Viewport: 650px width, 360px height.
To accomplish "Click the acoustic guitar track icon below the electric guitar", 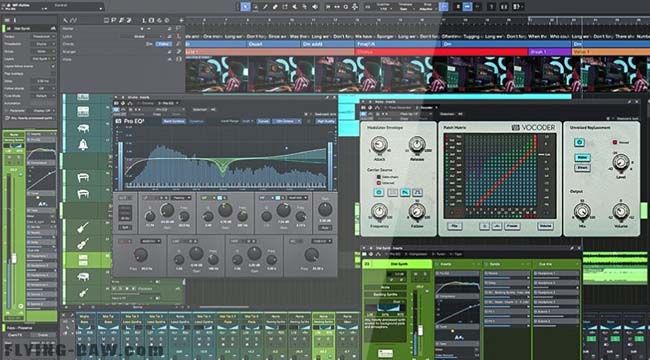I will pos(83,243).
